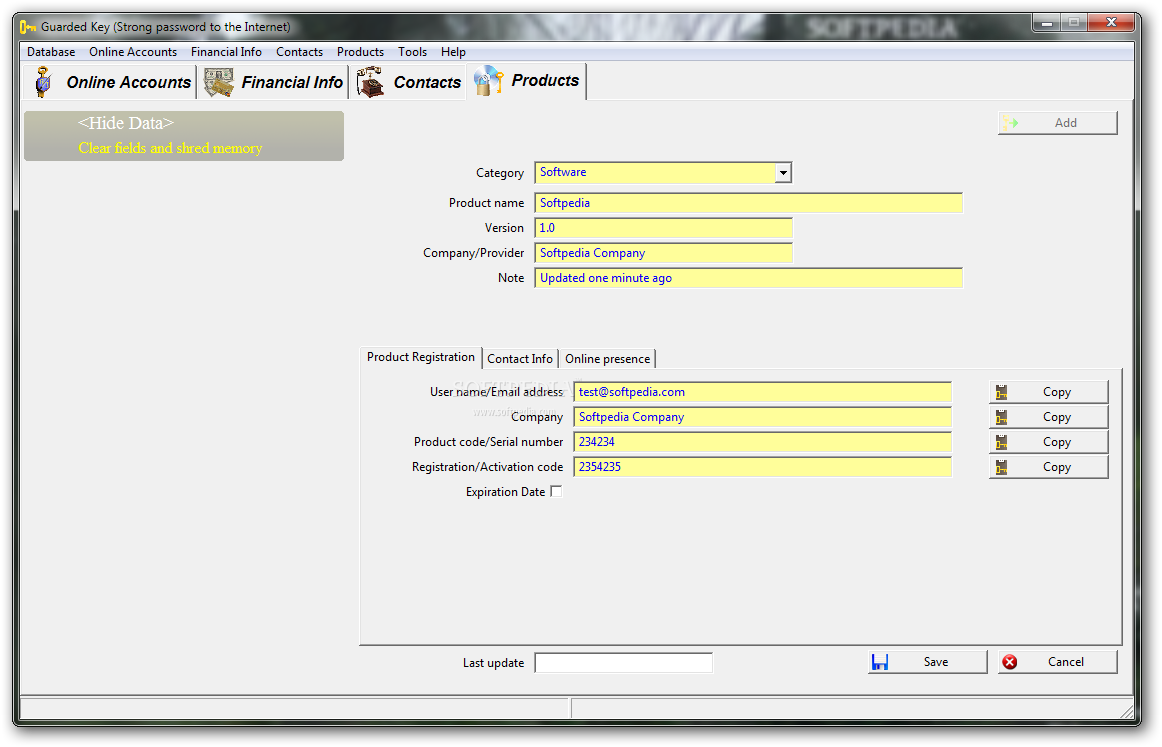Image resolution: width=1162 pixels, height=747 pixels.
Task: Copy the registration Company value
Action: click(1049, 417)
